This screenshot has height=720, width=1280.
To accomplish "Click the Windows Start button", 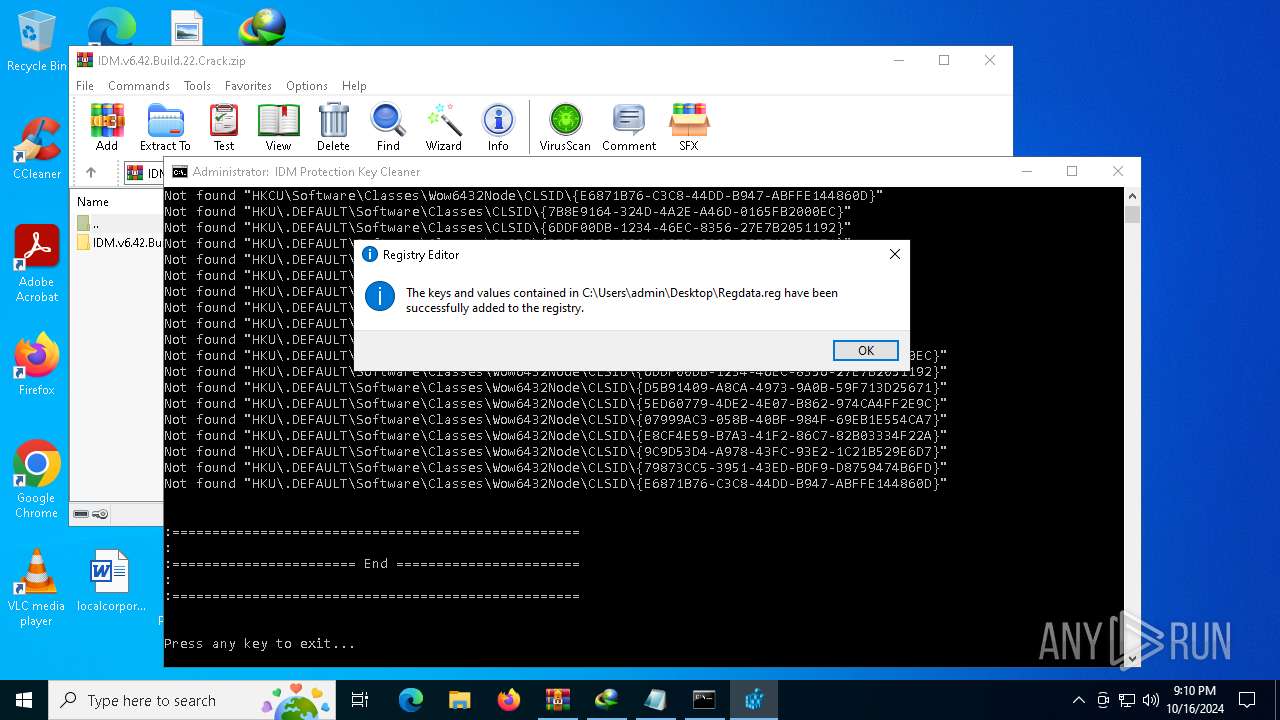I will (24, 700).
